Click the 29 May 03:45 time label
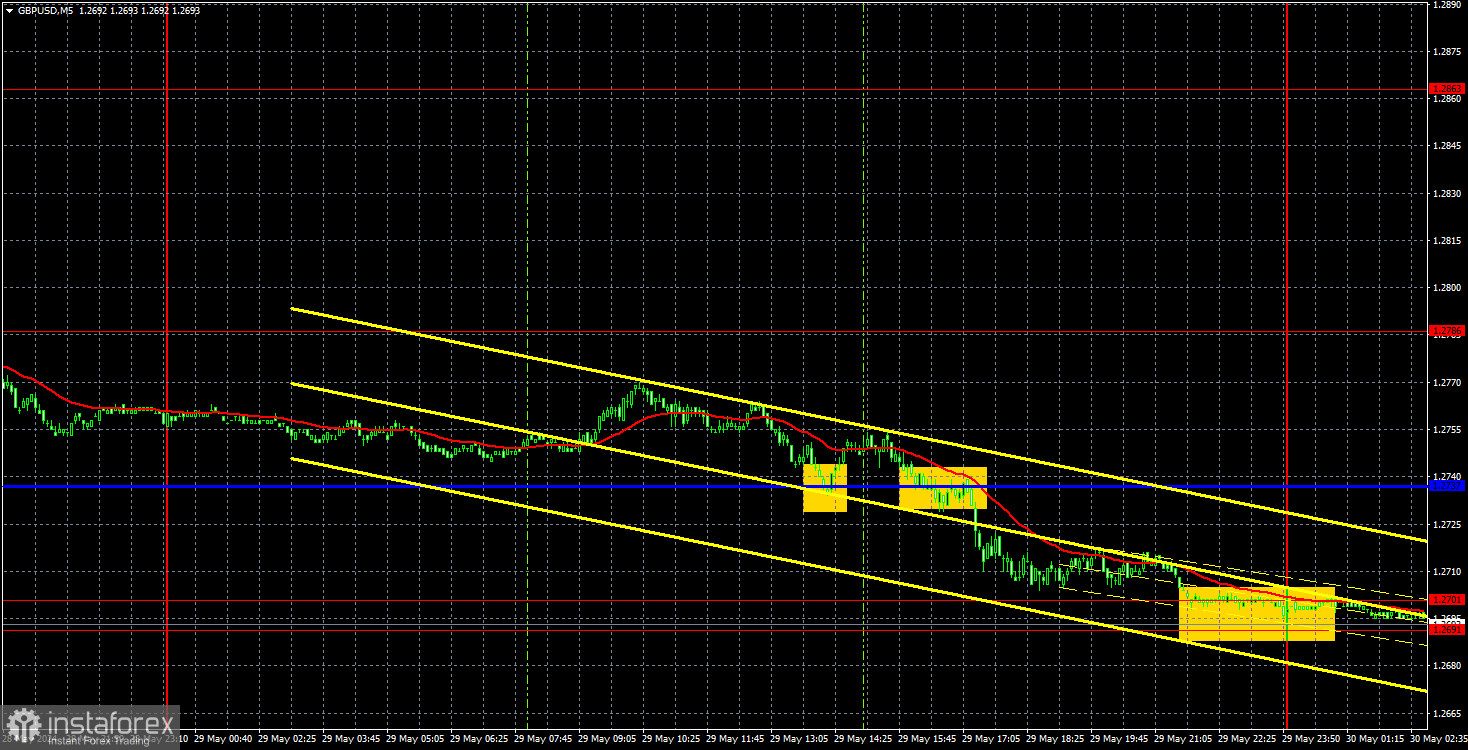 (352, 740)
